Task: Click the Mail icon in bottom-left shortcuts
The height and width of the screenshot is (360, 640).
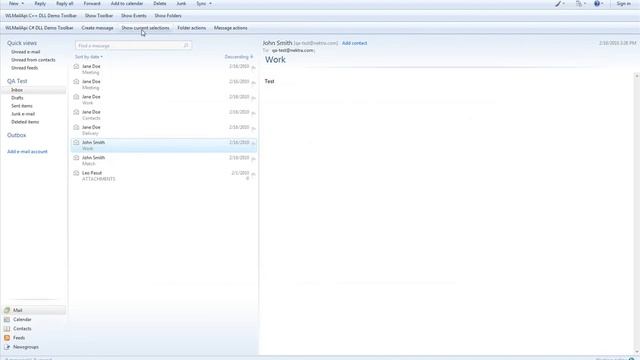Action: pyautogui.click(x=7, y=310)
